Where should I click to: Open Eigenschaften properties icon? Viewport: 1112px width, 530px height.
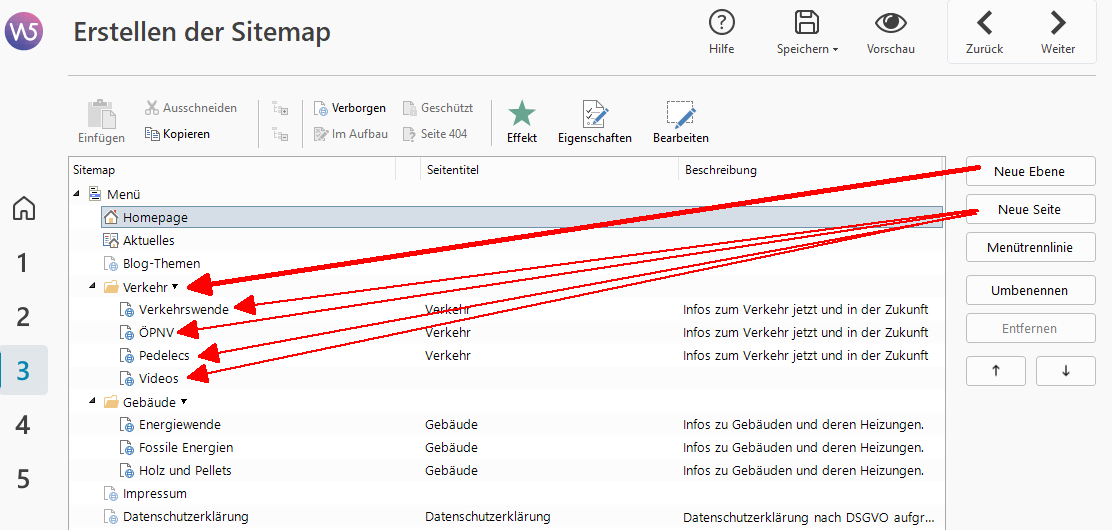(595, 115)
